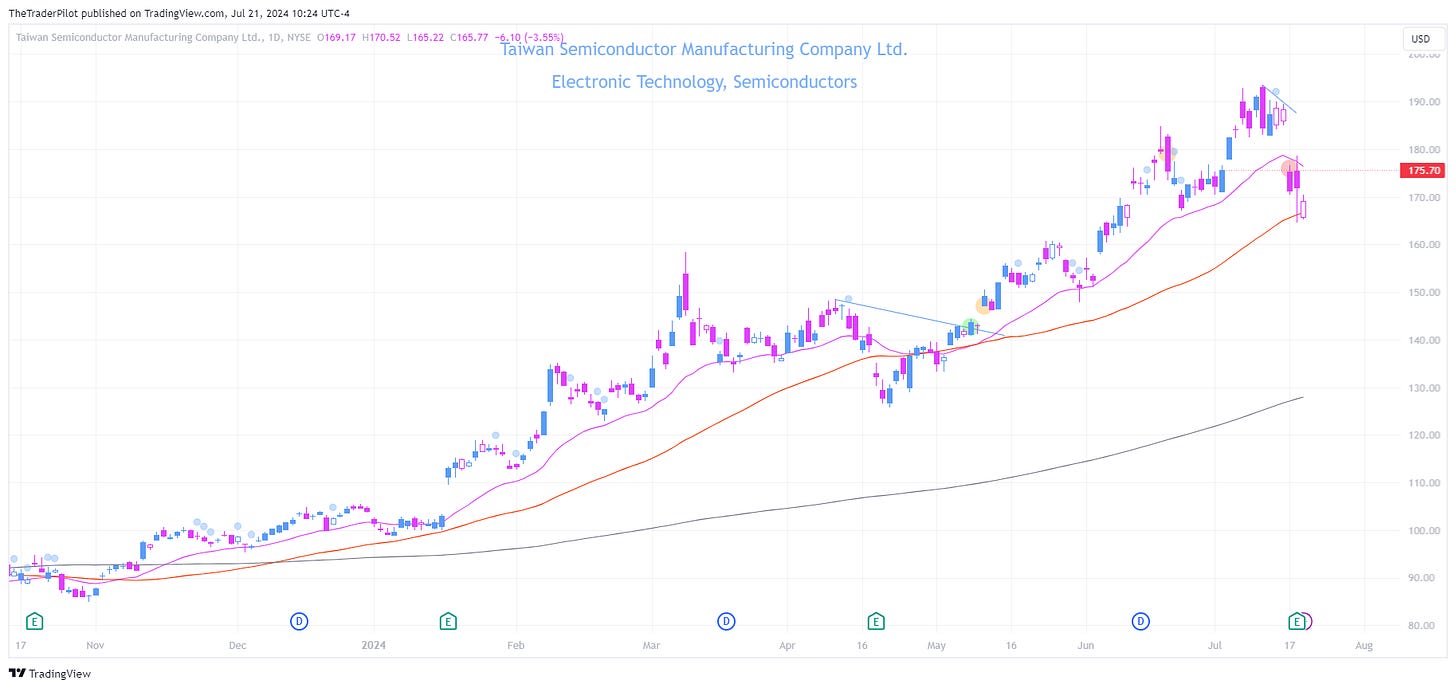Click the high value H170.52
This screenshot has width=1456, height=689.
tap(380, 39)
